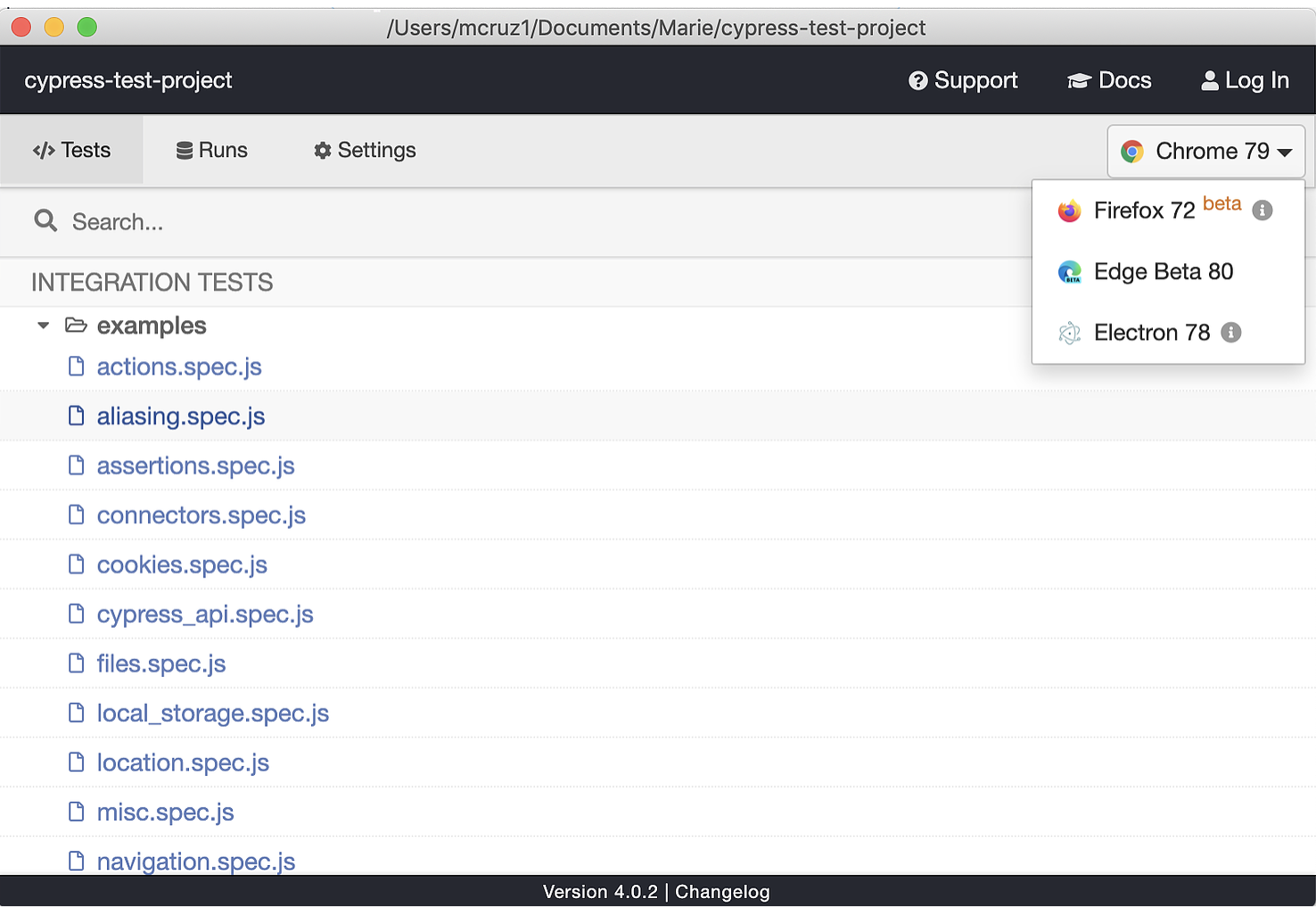Open the Settings tab

pyautogui.click(x=365, y=151)
